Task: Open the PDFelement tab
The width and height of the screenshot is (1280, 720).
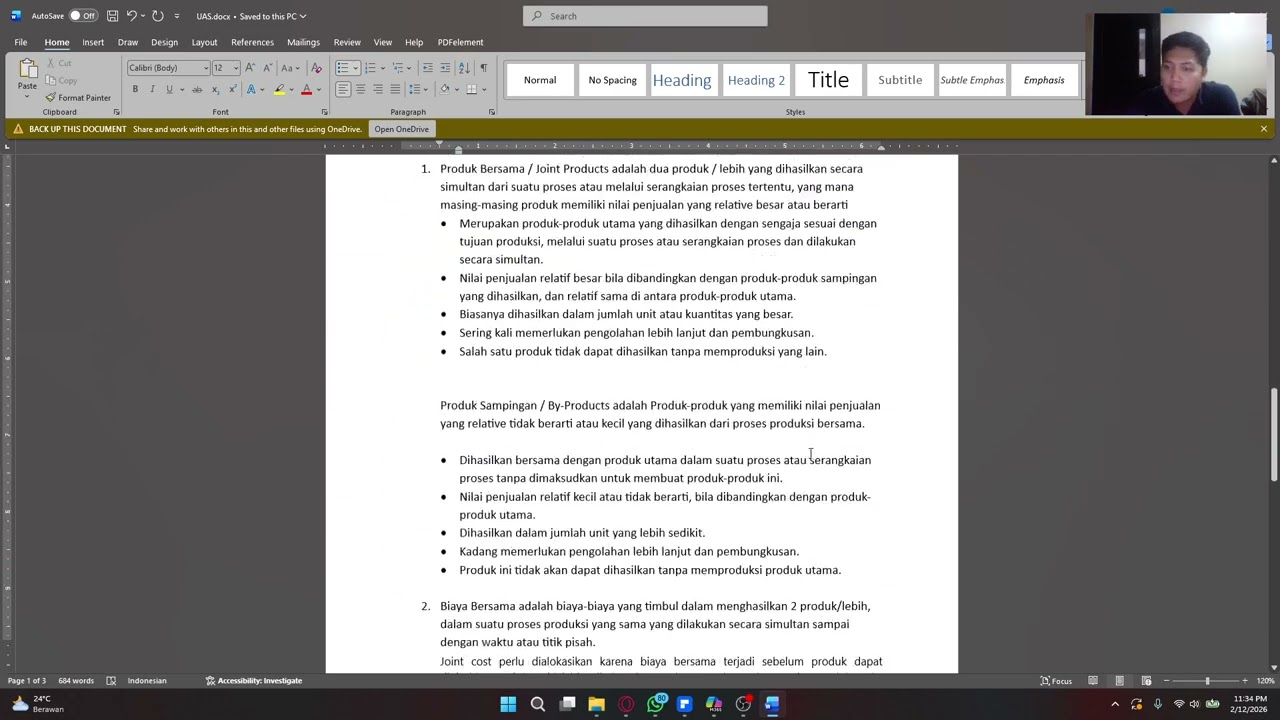Action: click(460, 42)
